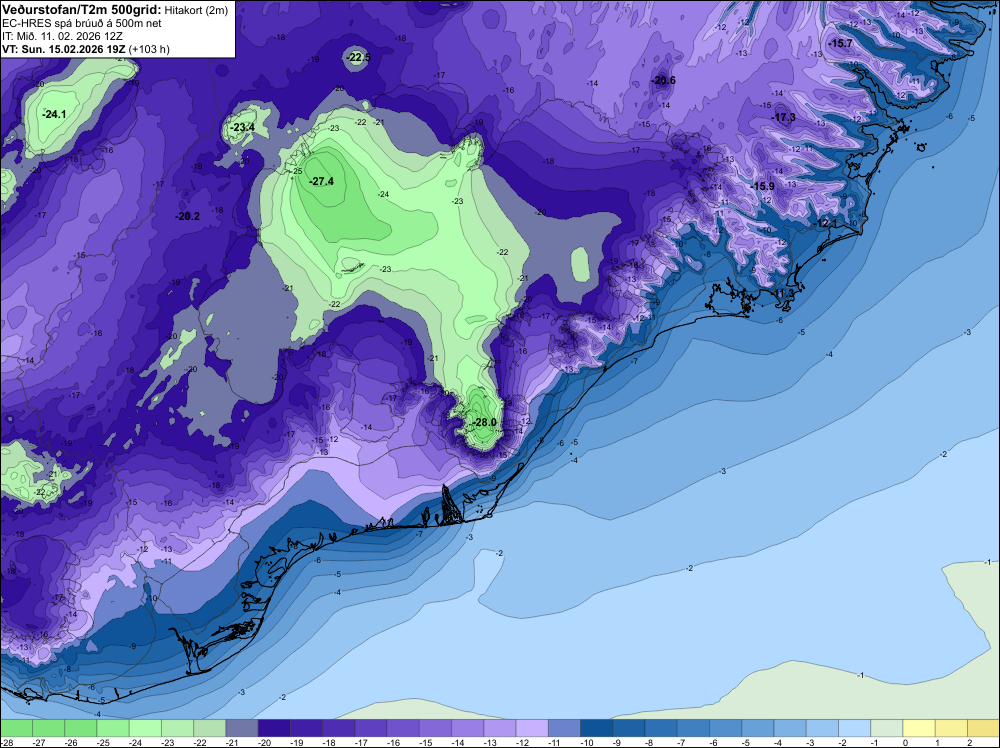The width and height of the screenshot is (1000, 748).
Task: Click the 1 number in the legend scale
Action: (937, 743)
